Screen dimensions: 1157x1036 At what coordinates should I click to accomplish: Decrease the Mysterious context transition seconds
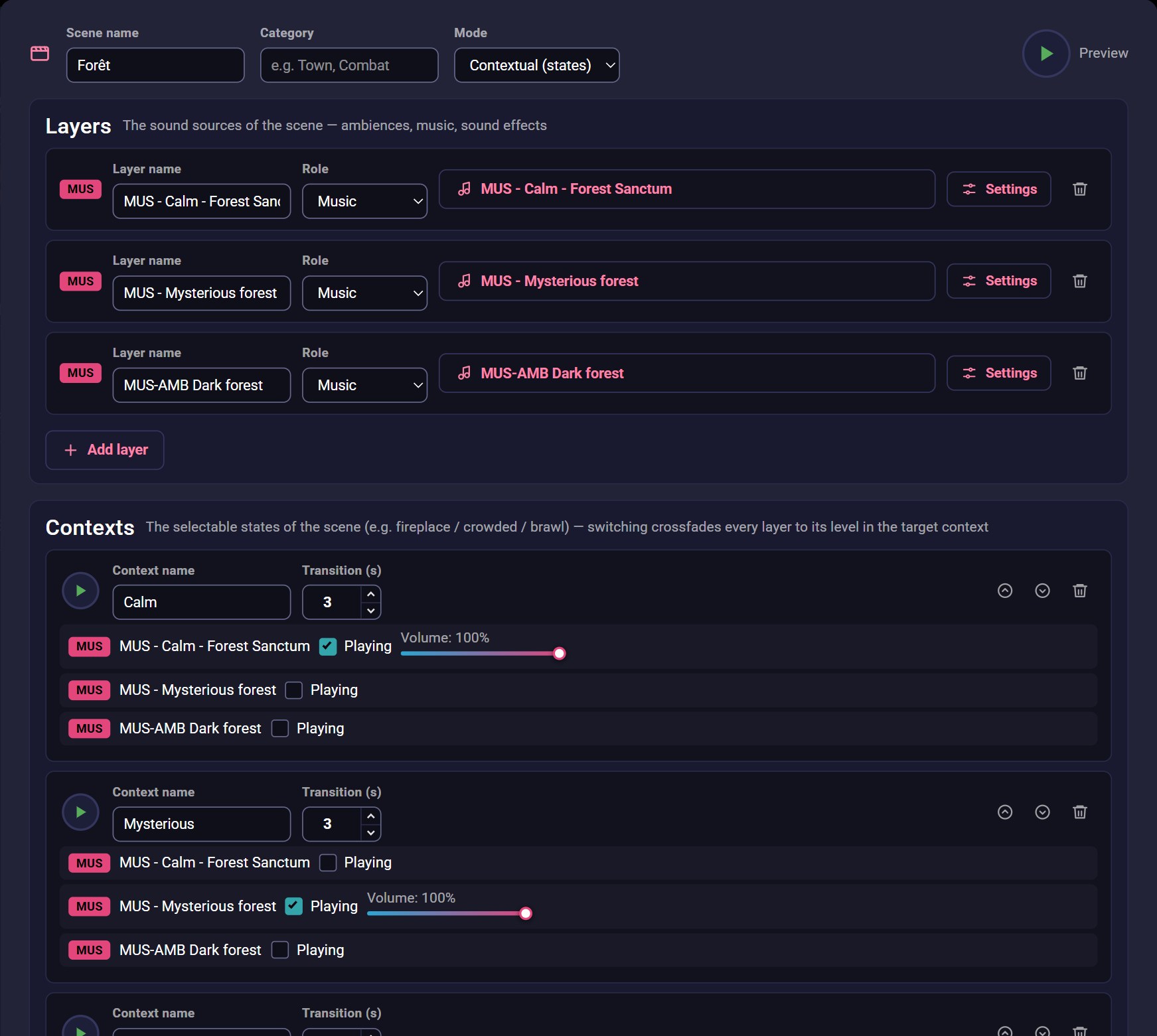coord(371,832)
